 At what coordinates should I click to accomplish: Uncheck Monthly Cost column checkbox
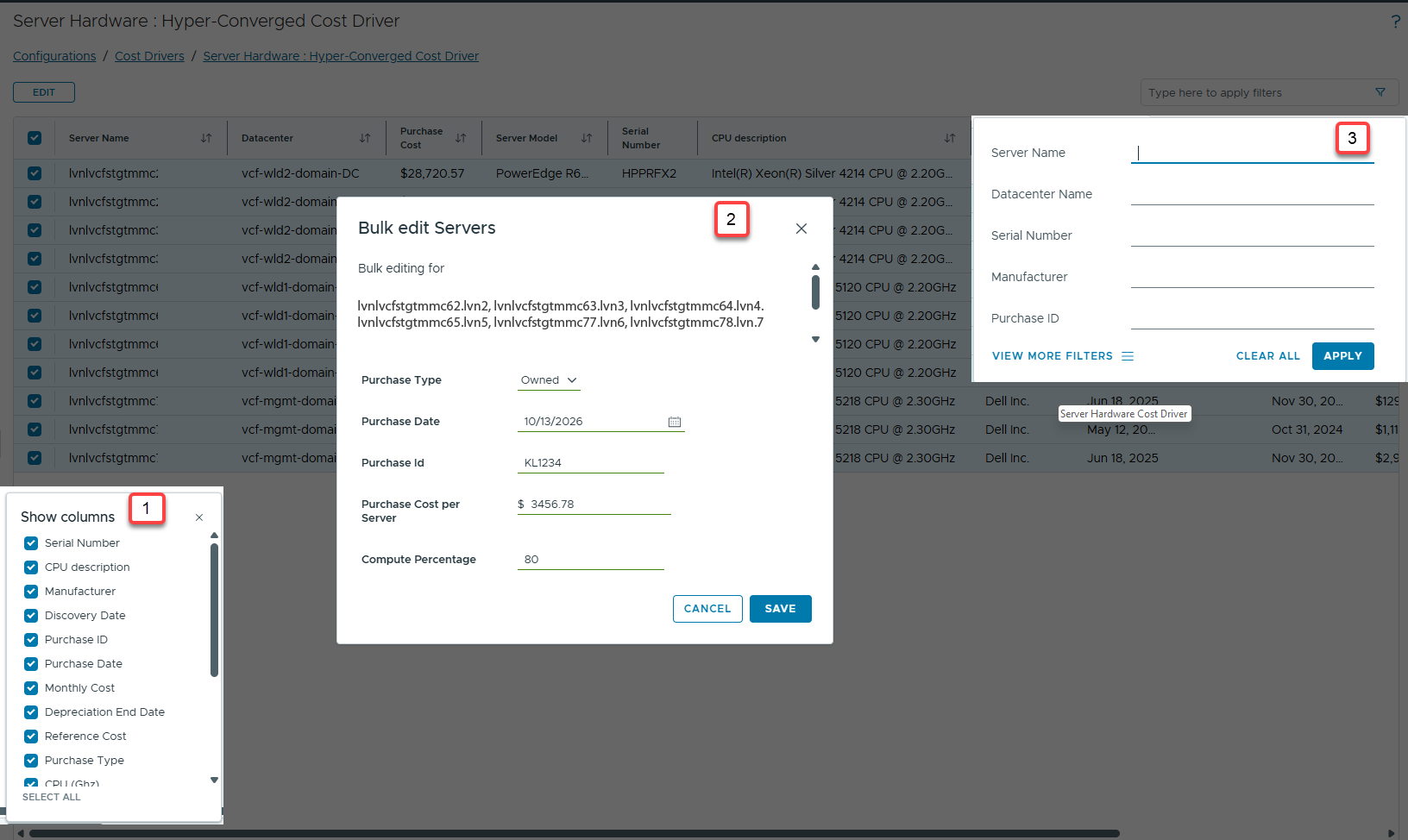[x=31, y=688]
